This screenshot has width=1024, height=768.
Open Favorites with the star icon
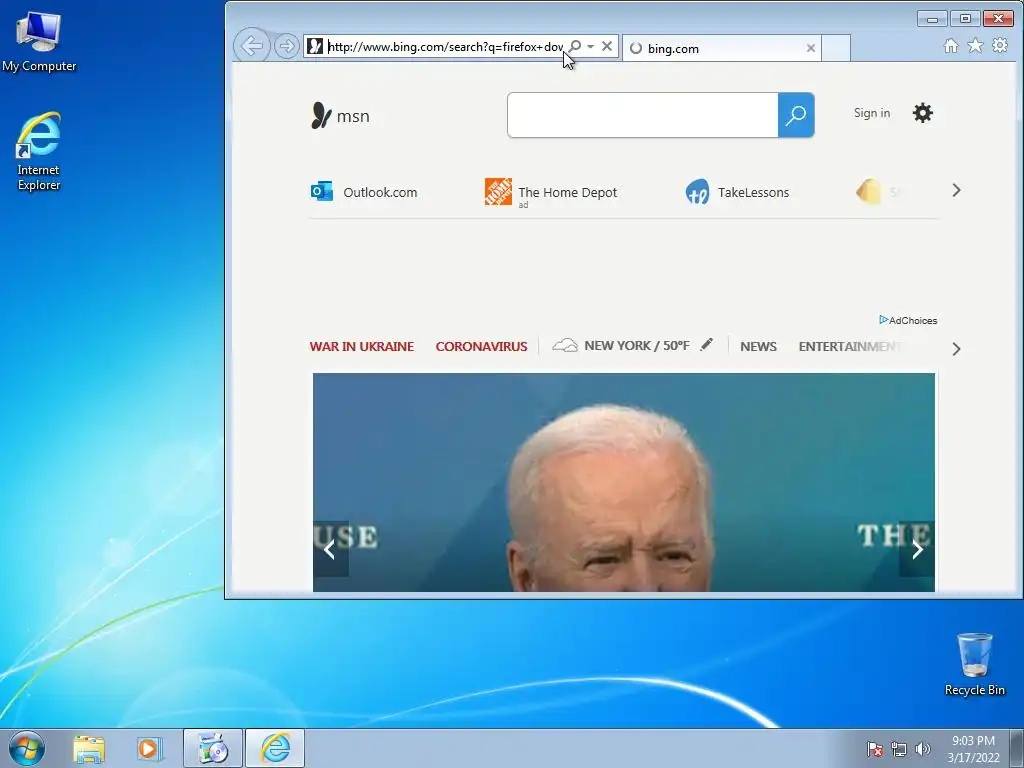975,46
